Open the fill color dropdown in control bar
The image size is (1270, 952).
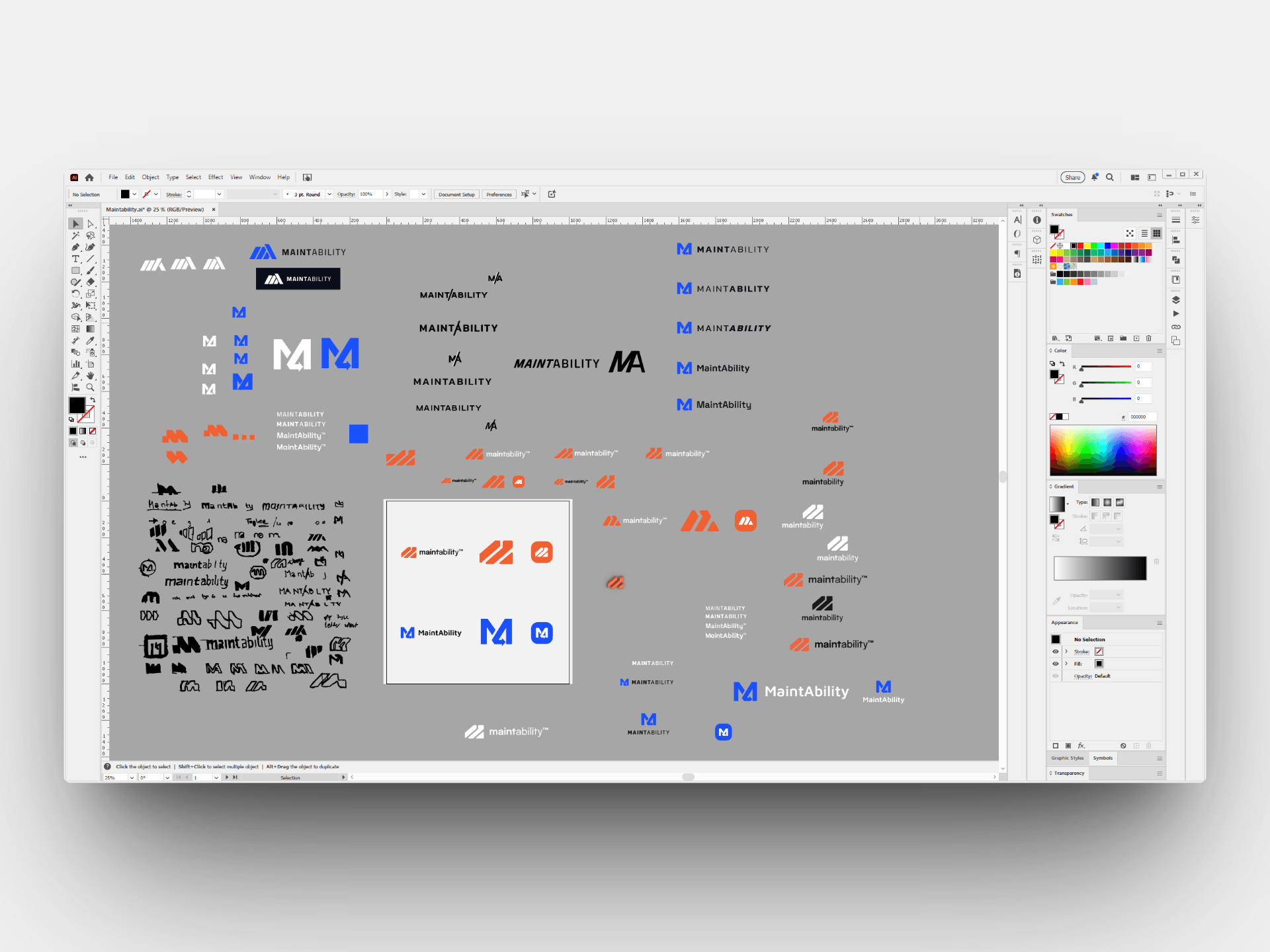[x=134, y=194]
